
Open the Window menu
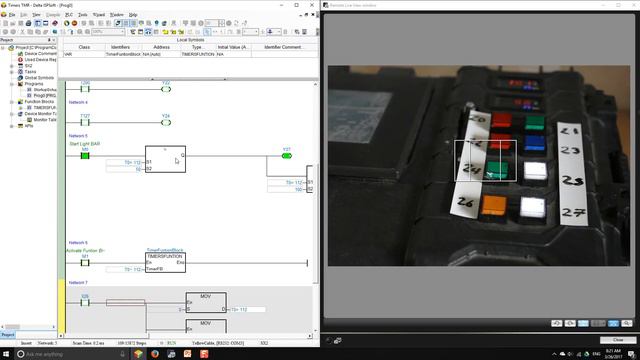click(x=117, y=15)
